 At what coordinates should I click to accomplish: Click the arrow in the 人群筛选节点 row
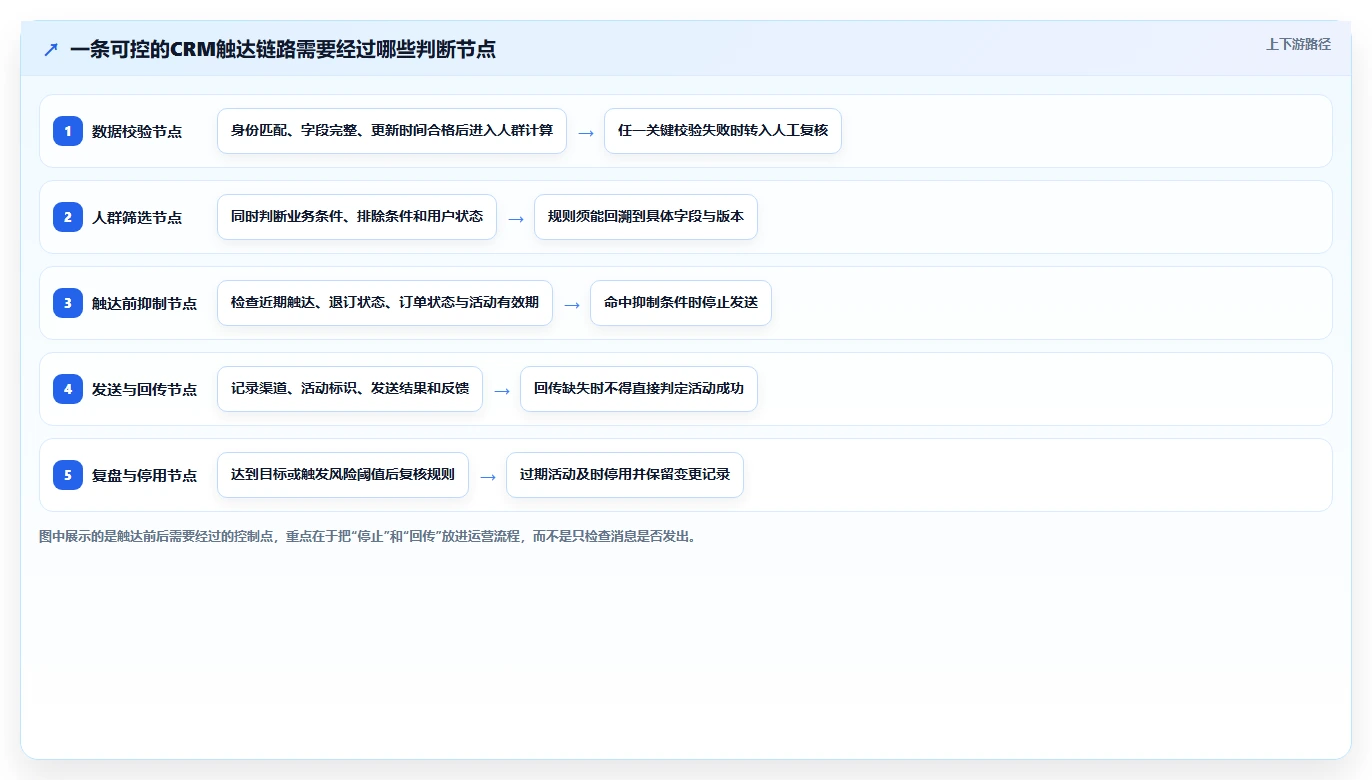click(x=516, y=218)
